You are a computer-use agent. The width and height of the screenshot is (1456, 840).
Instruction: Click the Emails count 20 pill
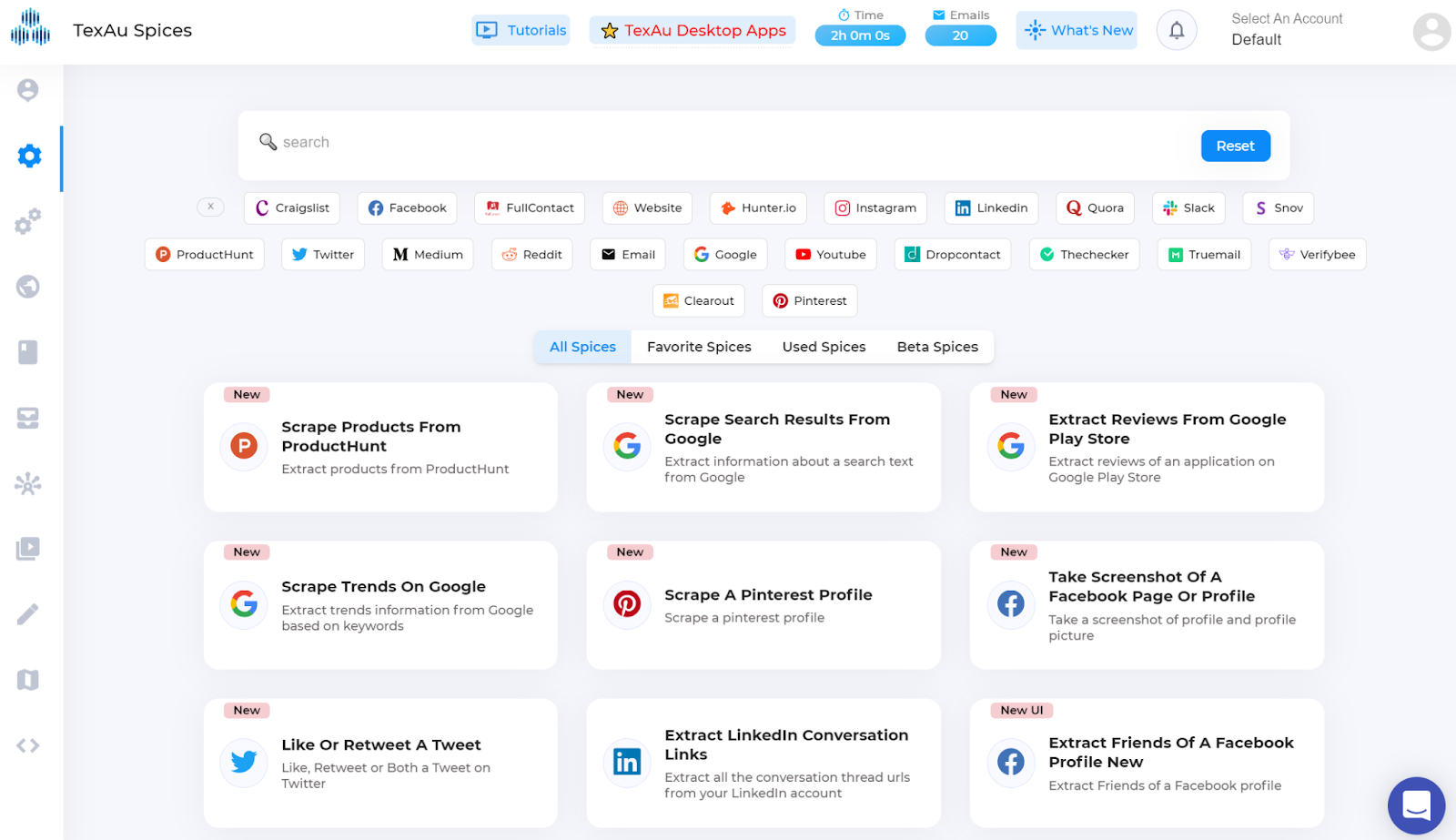tap(960, 35)
